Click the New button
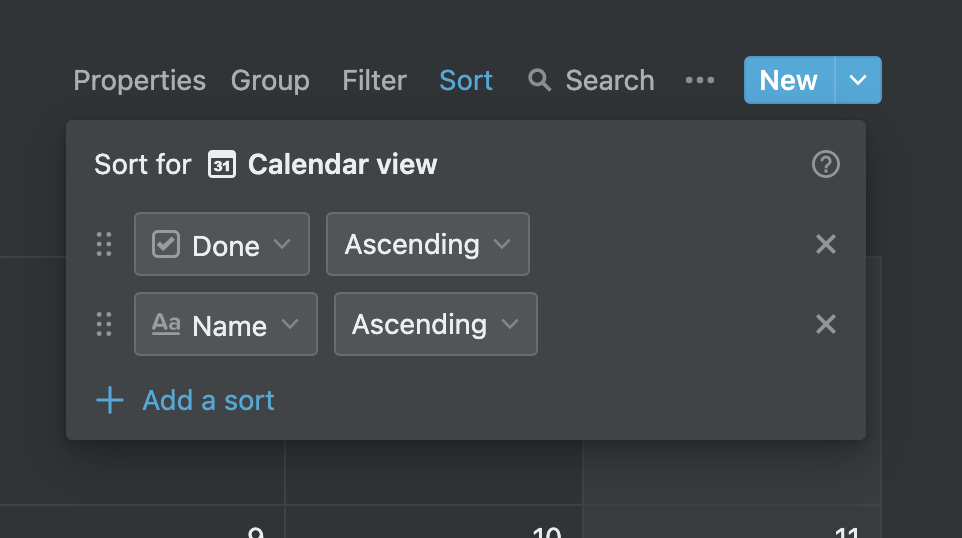The width and height of the screenshot is (962, 538). click(789, 80)
